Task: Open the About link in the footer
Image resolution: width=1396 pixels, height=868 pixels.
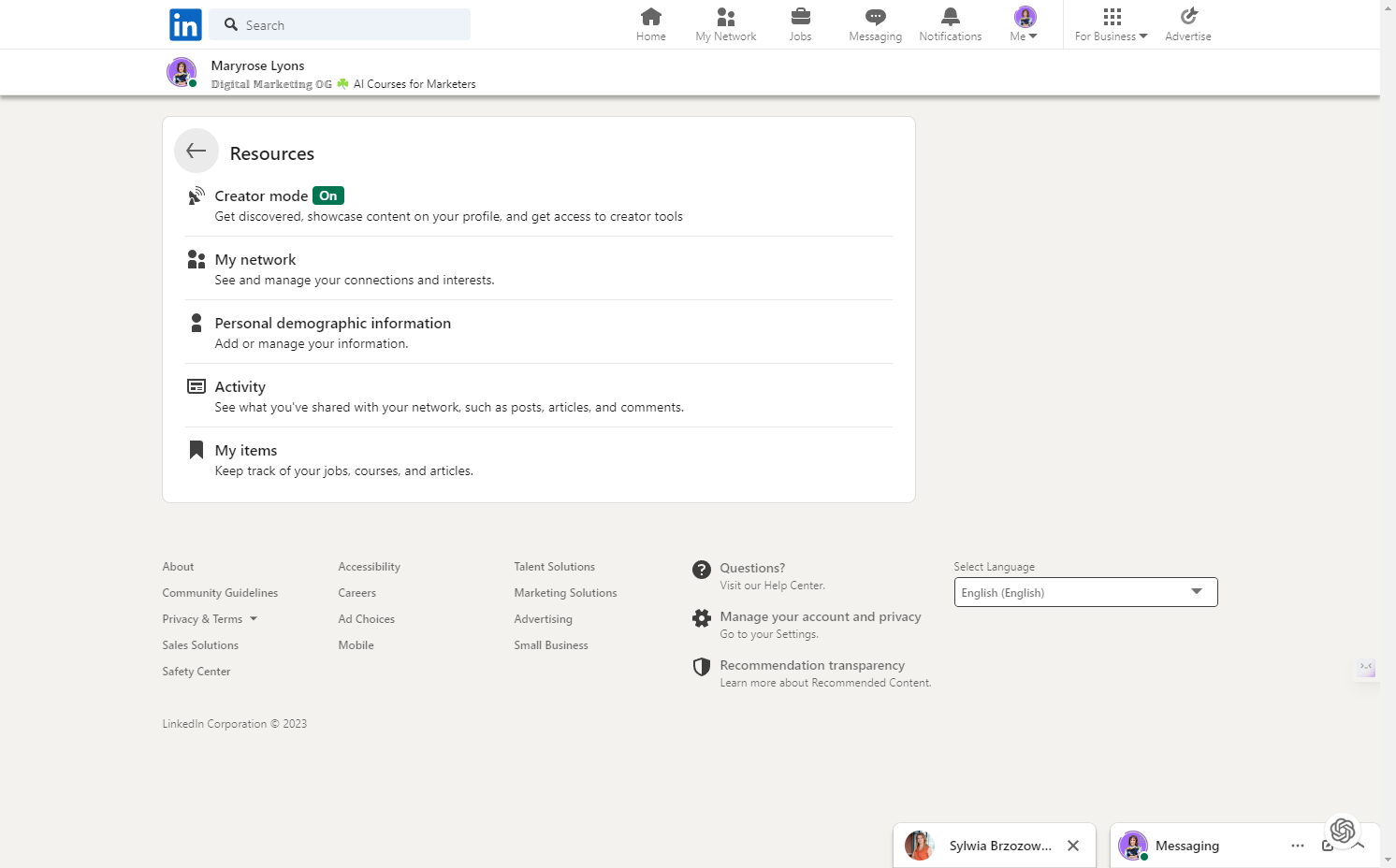Action: point(178,567)
